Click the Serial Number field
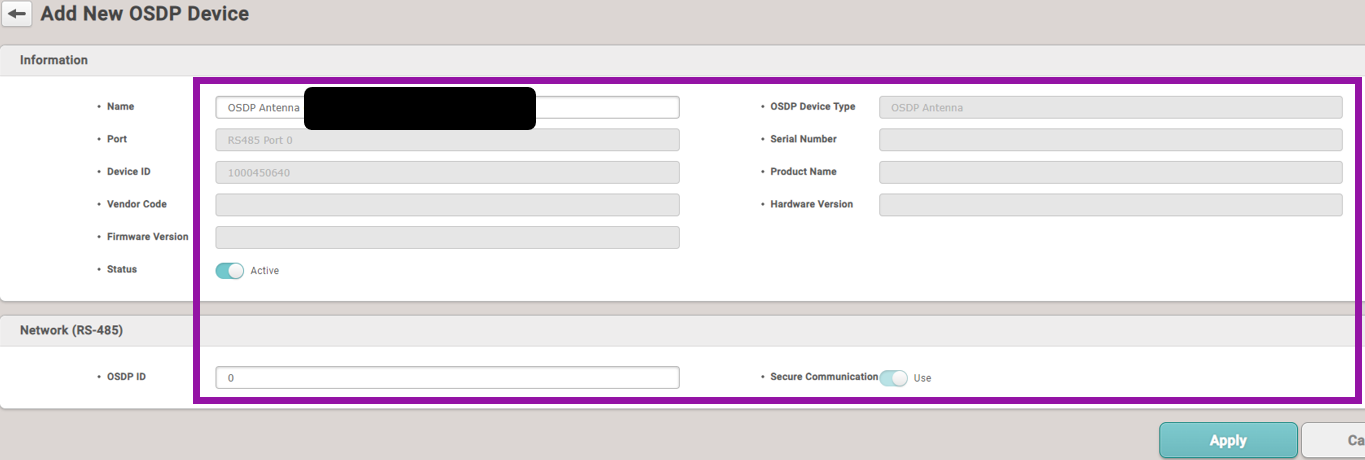 click(x=1110, y=140)
